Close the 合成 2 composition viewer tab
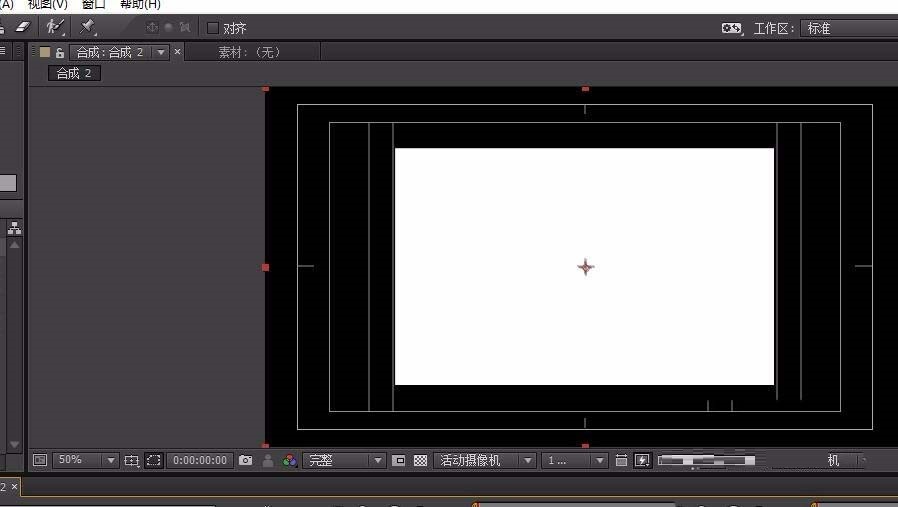Viewport: 898px width, 507px height. pos(178,52)
